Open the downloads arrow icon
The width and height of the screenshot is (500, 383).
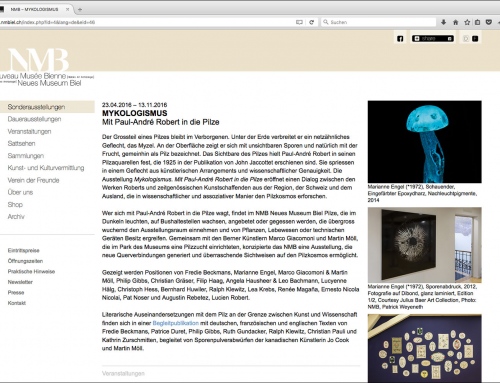click(443, 22)
